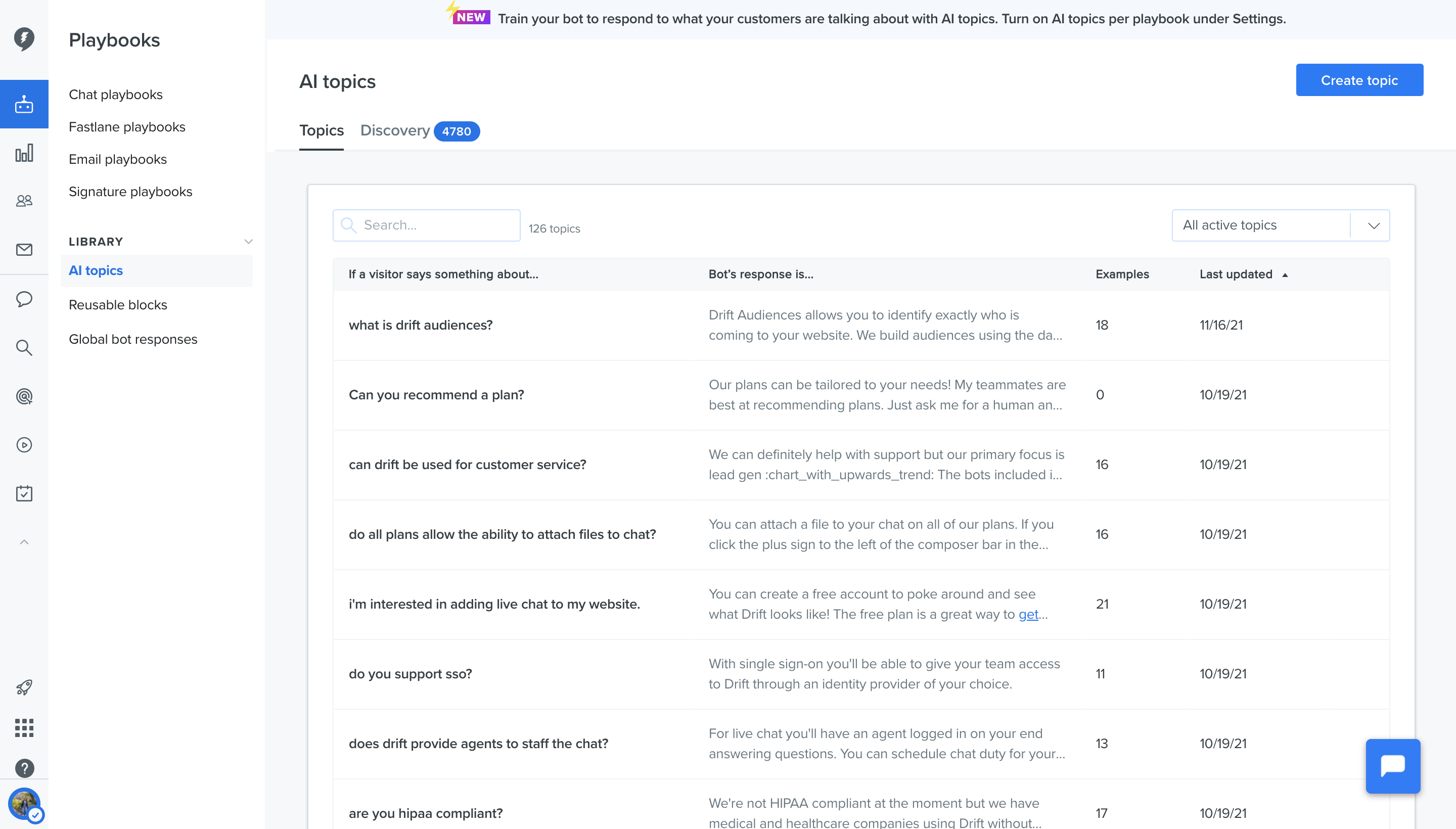Click the Create topic button
The image size is (1456, 829).
(1359, 80)
